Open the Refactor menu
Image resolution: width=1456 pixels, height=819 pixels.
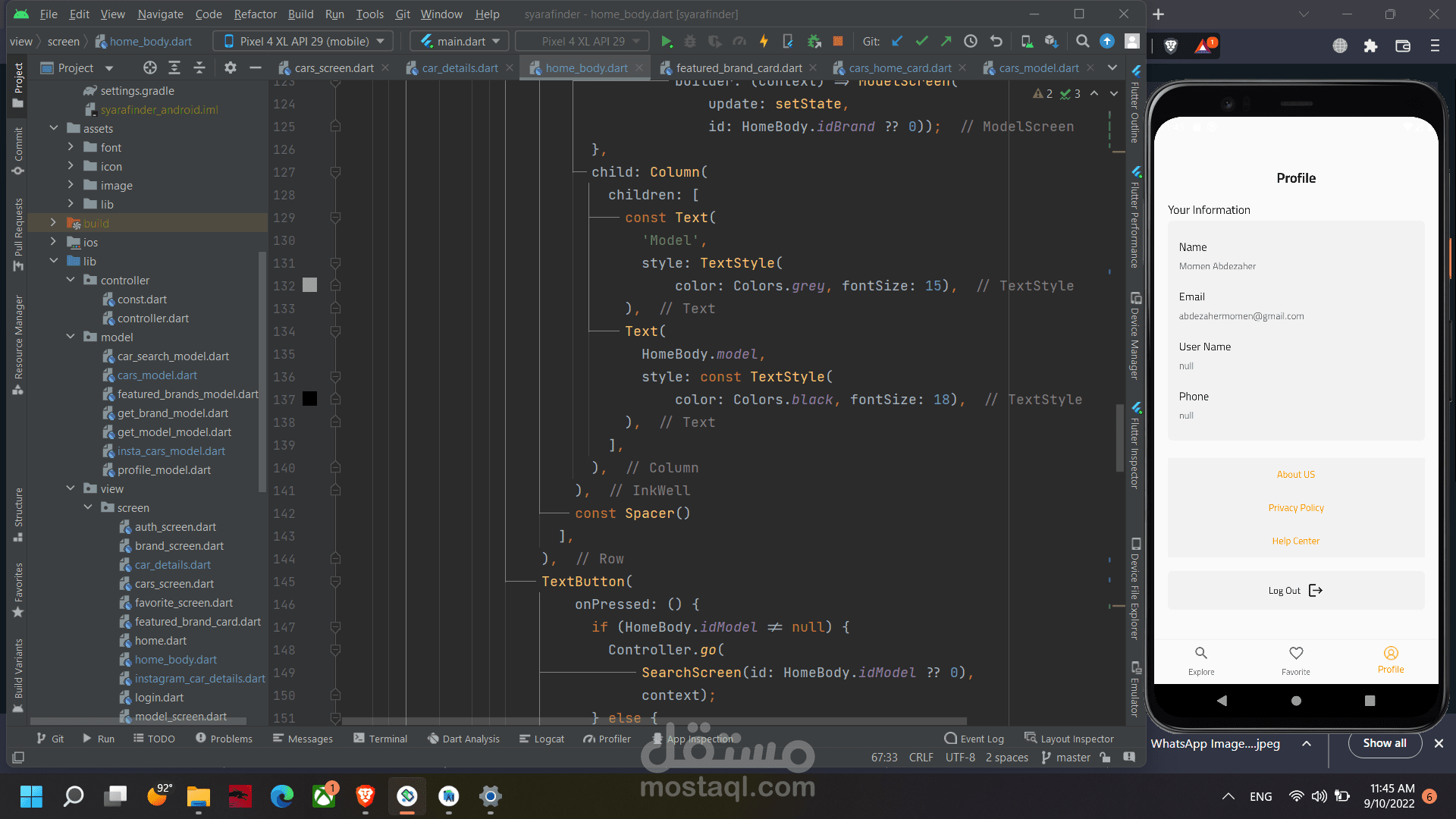click(255, 14)
